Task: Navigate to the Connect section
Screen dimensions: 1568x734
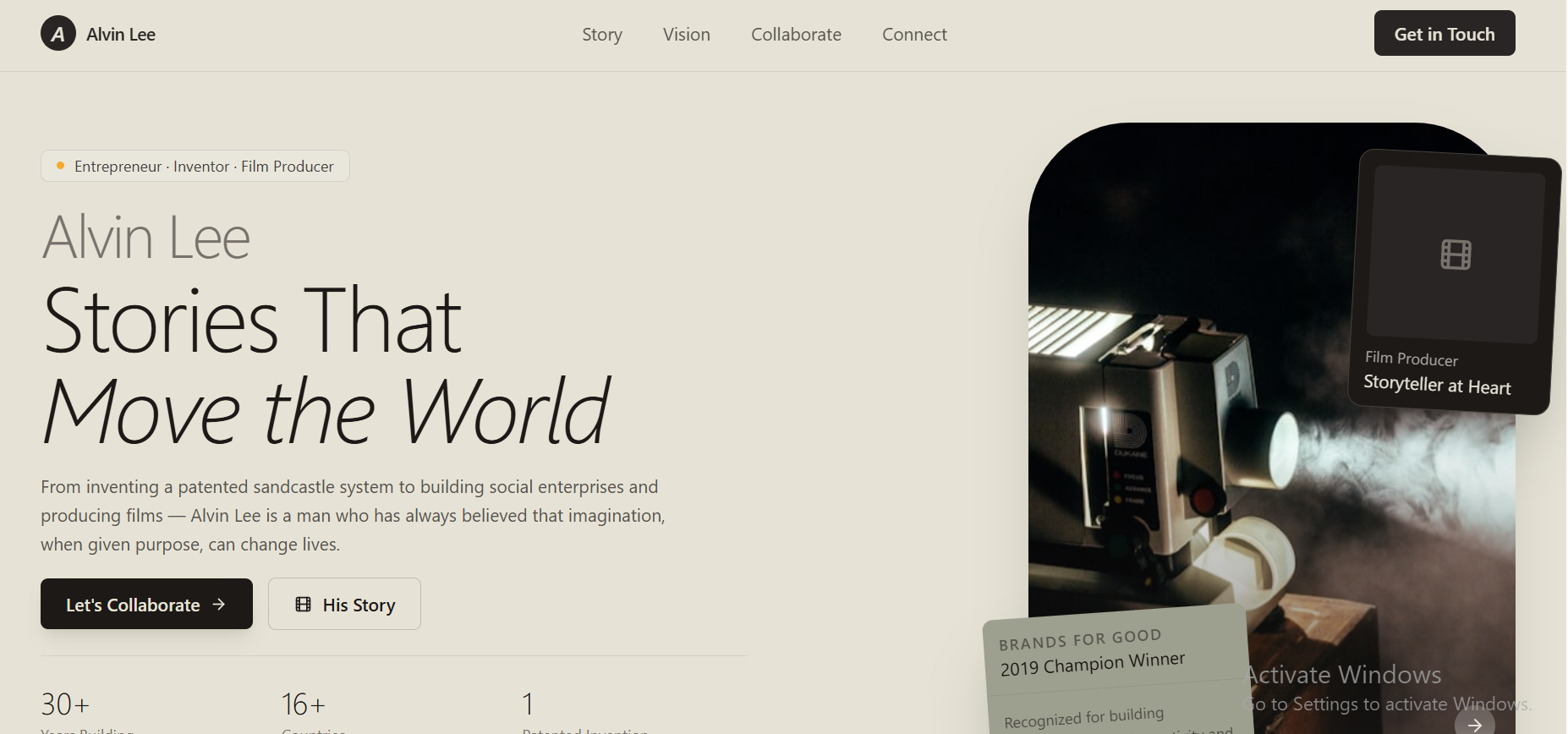Action: point(914,35)
